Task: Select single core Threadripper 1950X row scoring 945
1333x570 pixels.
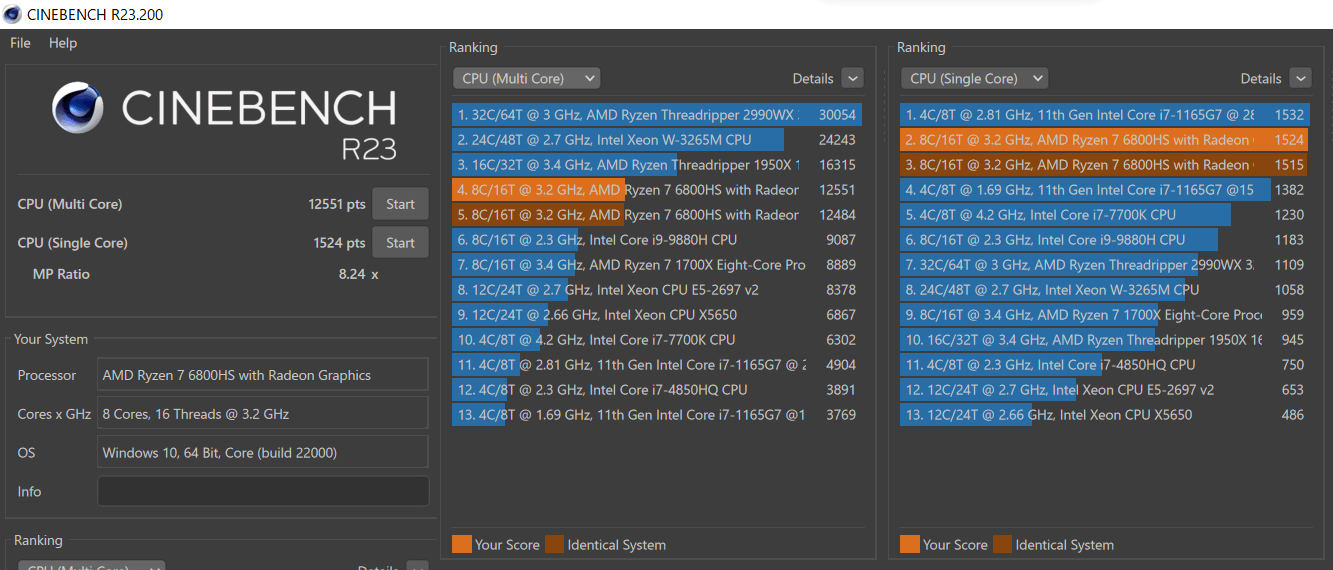Action: (x=1105, y=340)
